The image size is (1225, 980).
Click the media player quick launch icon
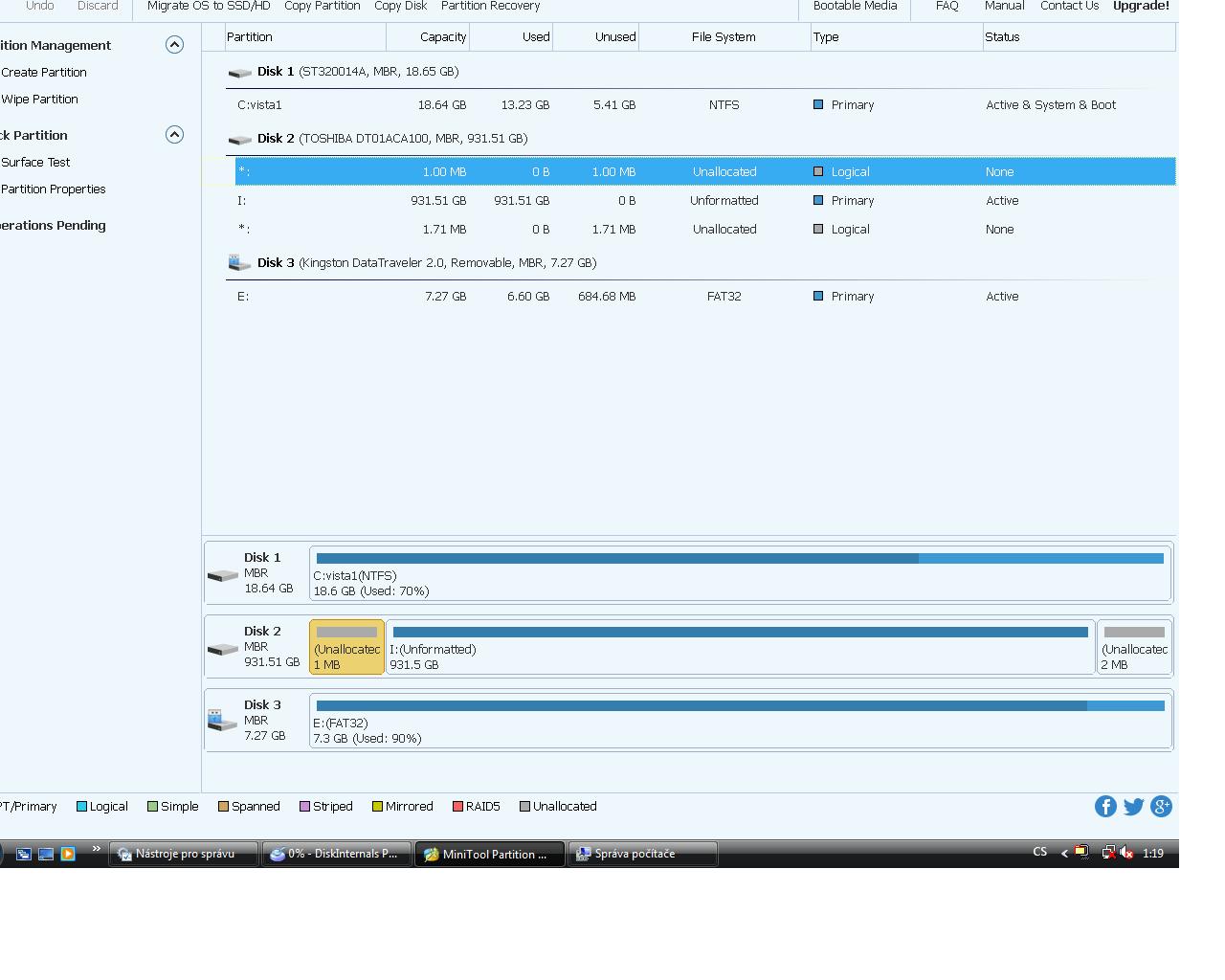pos(68,854)
